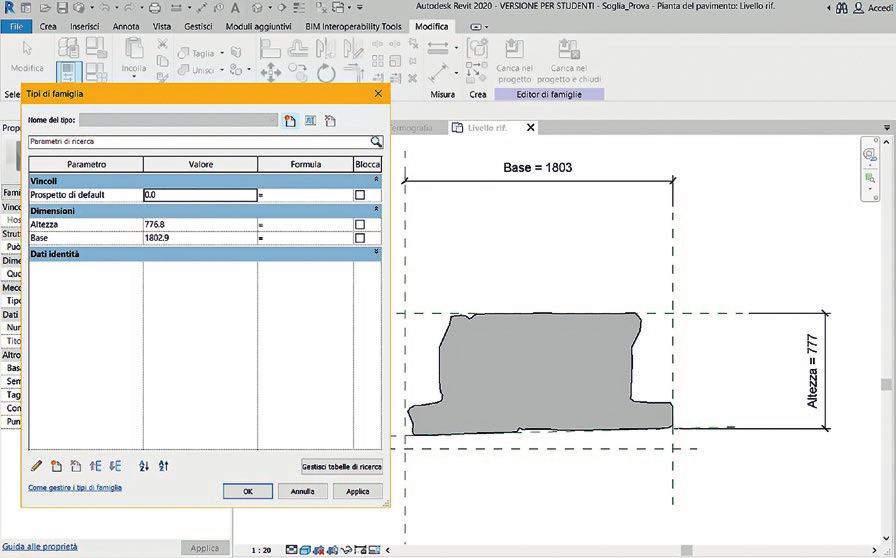
Task: Sort parameters in ascending A-Z order
Action: [x=144, y=466]
